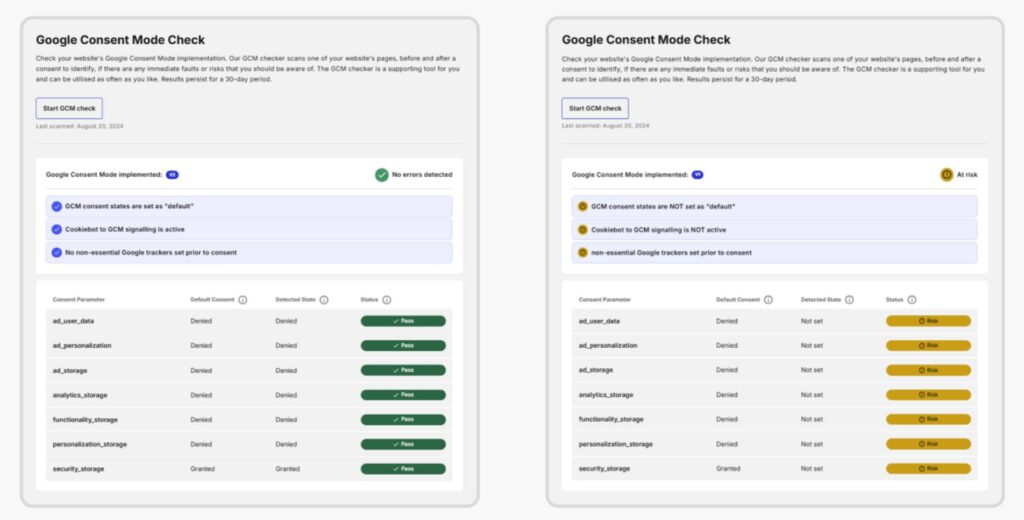Click Last scanned date in right panel
1024x520 pixels.
click(x=605, y=125)
